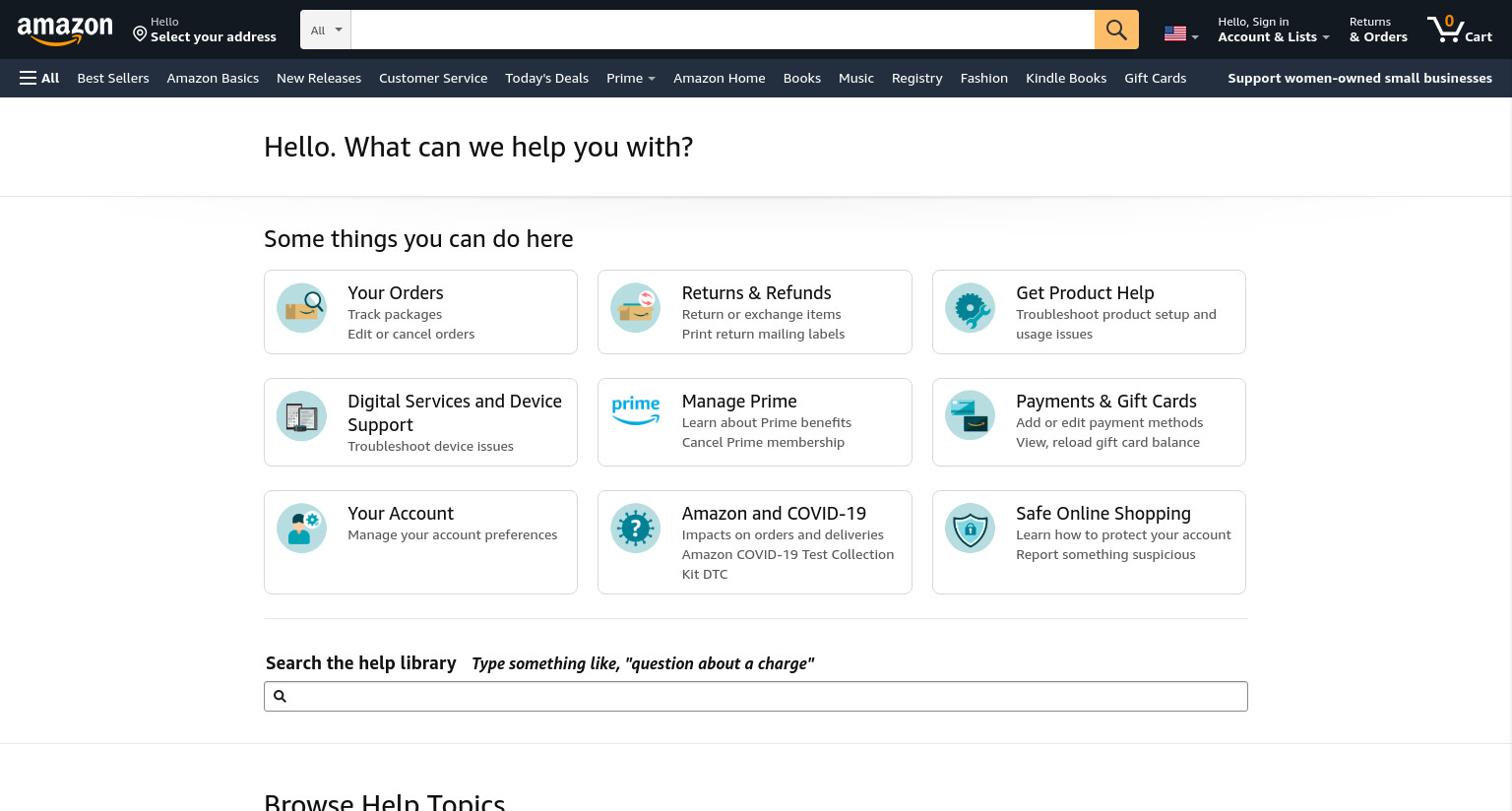
Task: Click the Safe Online Shopping shield icon
Action: coord(971,529)
